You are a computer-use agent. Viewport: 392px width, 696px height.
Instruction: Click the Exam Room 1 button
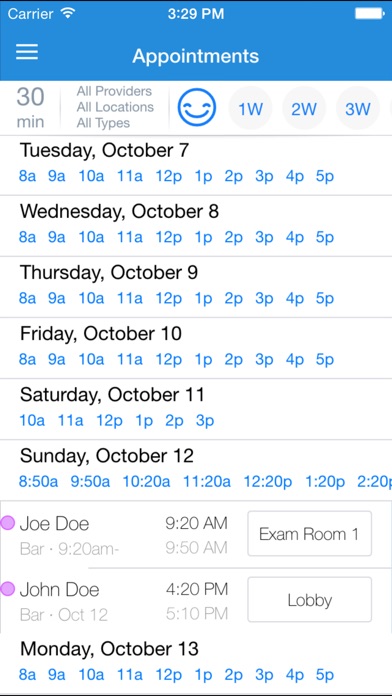[x=309, y=534]
